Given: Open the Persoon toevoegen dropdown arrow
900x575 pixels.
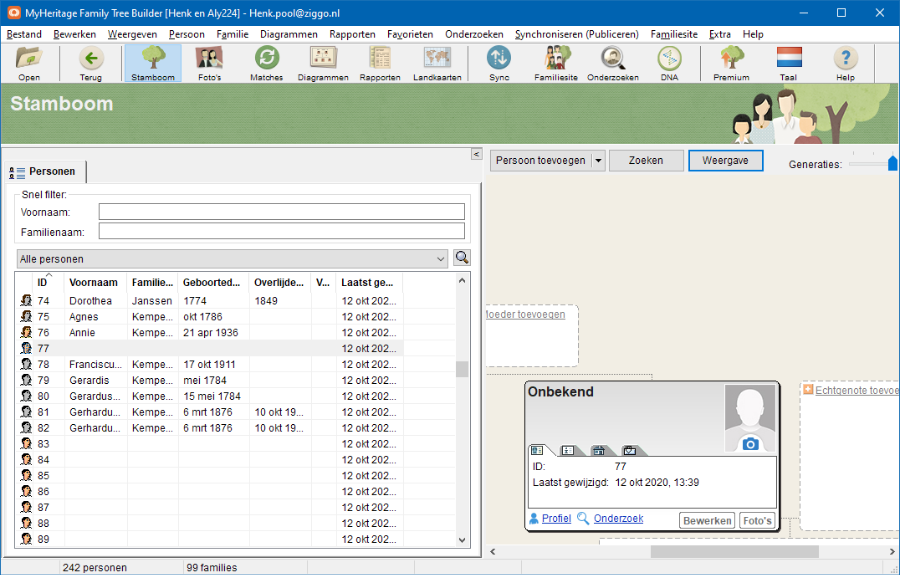Looking at the screenshot, I should [x=598, y=160].
